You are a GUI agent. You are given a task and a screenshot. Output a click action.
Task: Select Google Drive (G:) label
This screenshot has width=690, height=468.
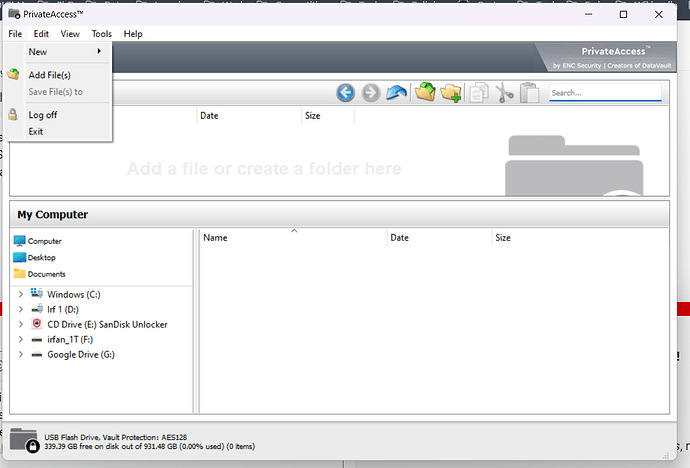(x=81, y=355)
